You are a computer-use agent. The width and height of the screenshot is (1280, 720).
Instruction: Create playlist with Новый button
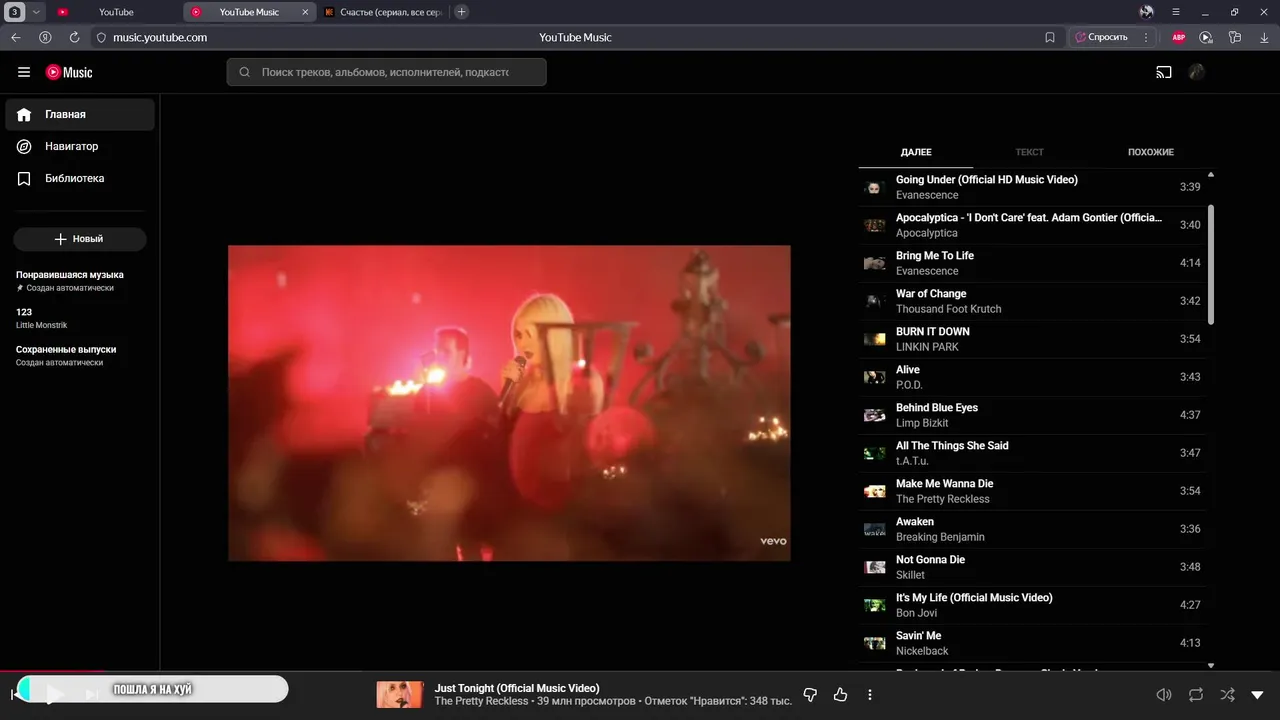tap(80, 239)
